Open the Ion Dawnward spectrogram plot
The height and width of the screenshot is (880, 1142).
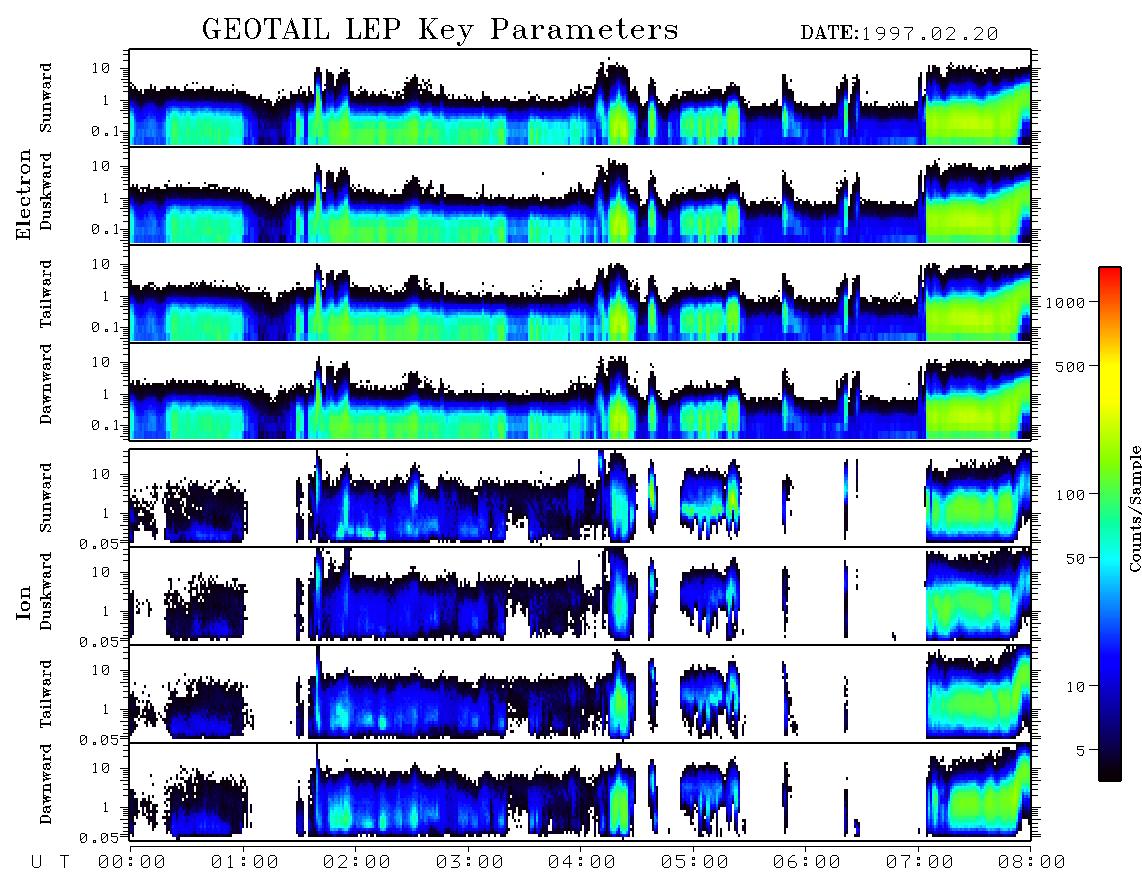(x=580, y=791)
